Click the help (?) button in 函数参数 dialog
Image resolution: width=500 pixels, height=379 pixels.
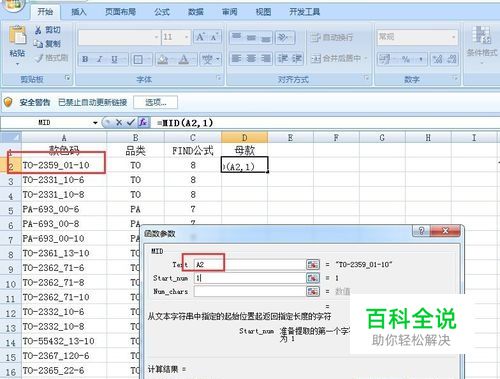[421, 231]
